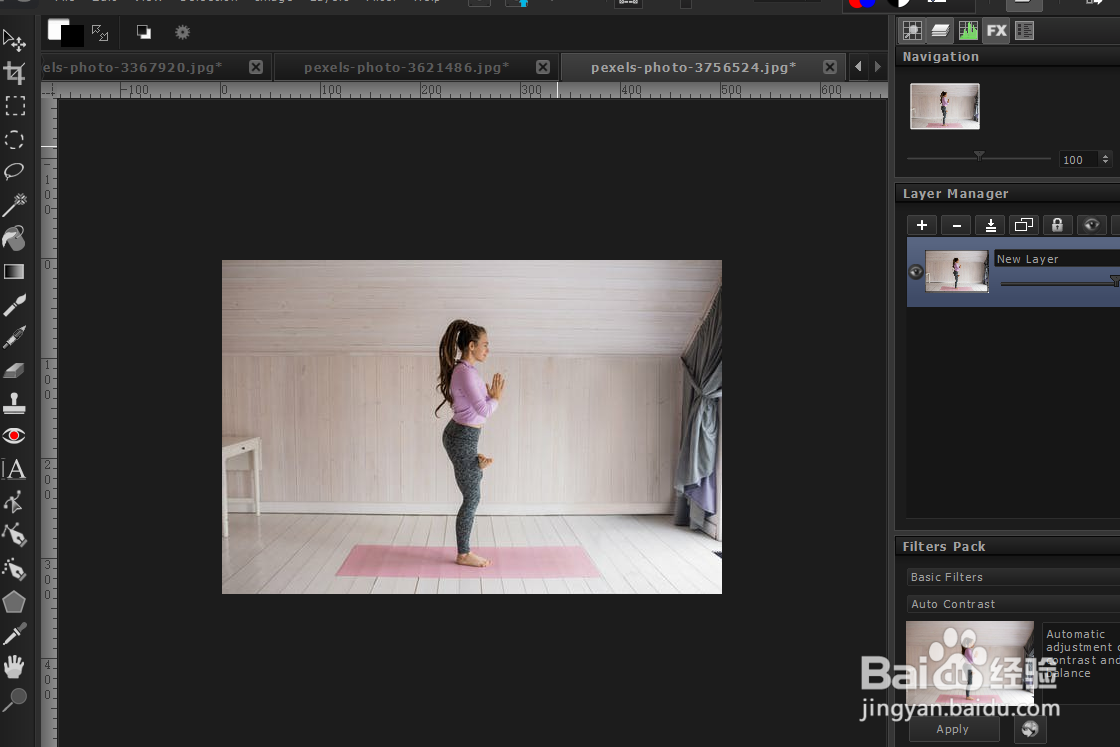Reset to default black and white colors

(x=144, y=32)
